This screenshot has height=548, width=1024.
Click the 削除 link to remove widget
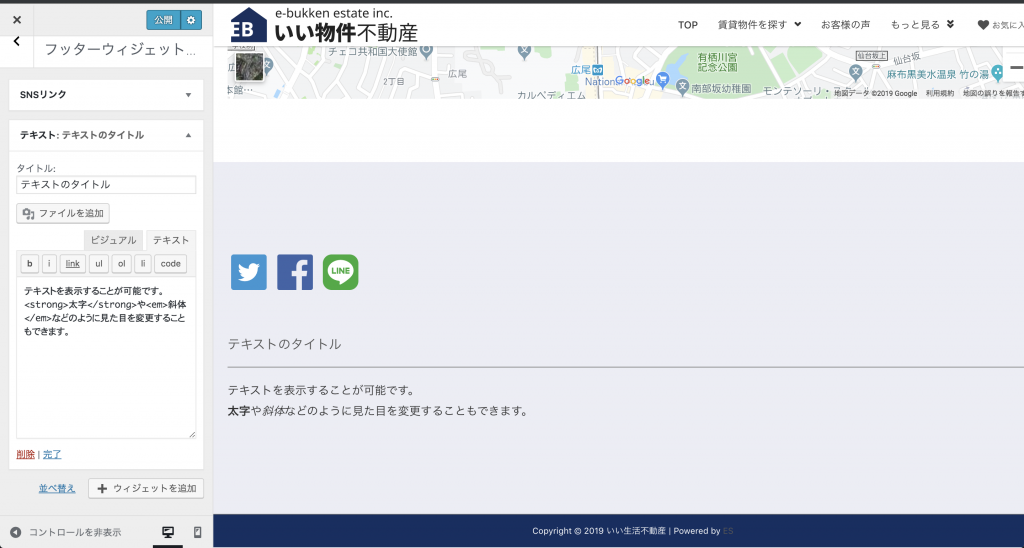coord(25,454)
